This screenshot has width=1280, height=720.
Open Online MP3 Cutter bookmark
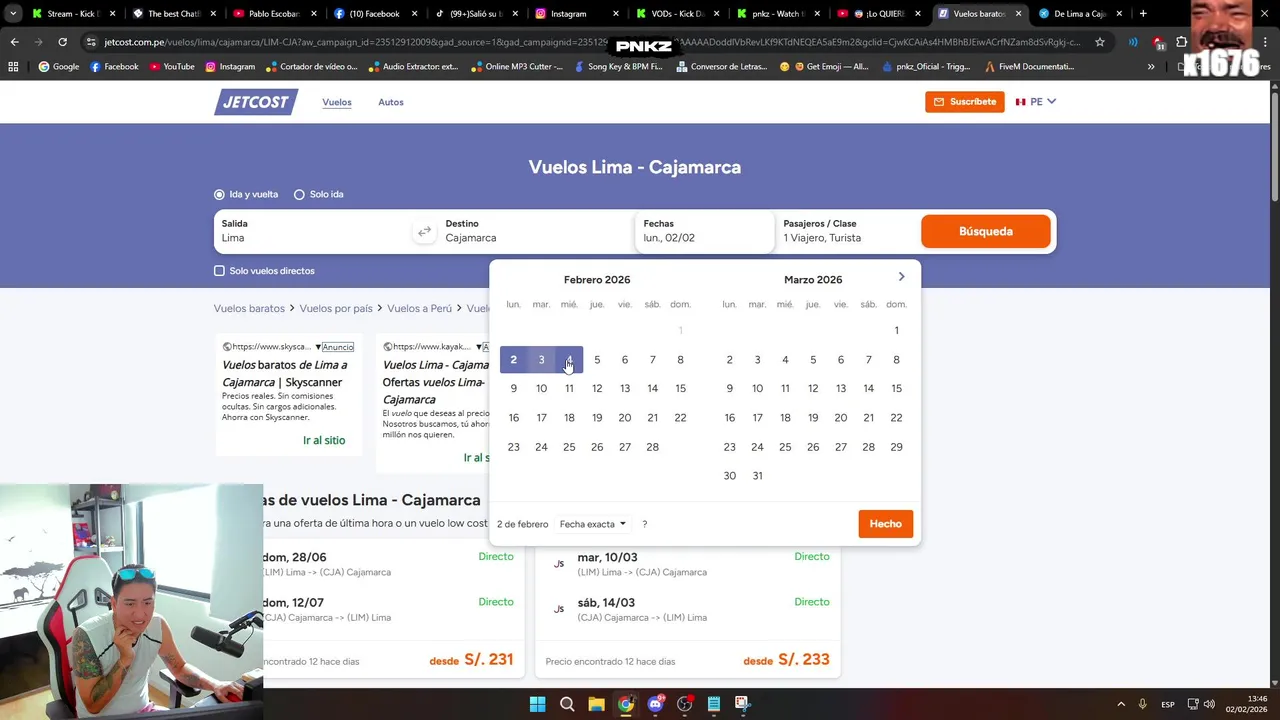[517, 66]
